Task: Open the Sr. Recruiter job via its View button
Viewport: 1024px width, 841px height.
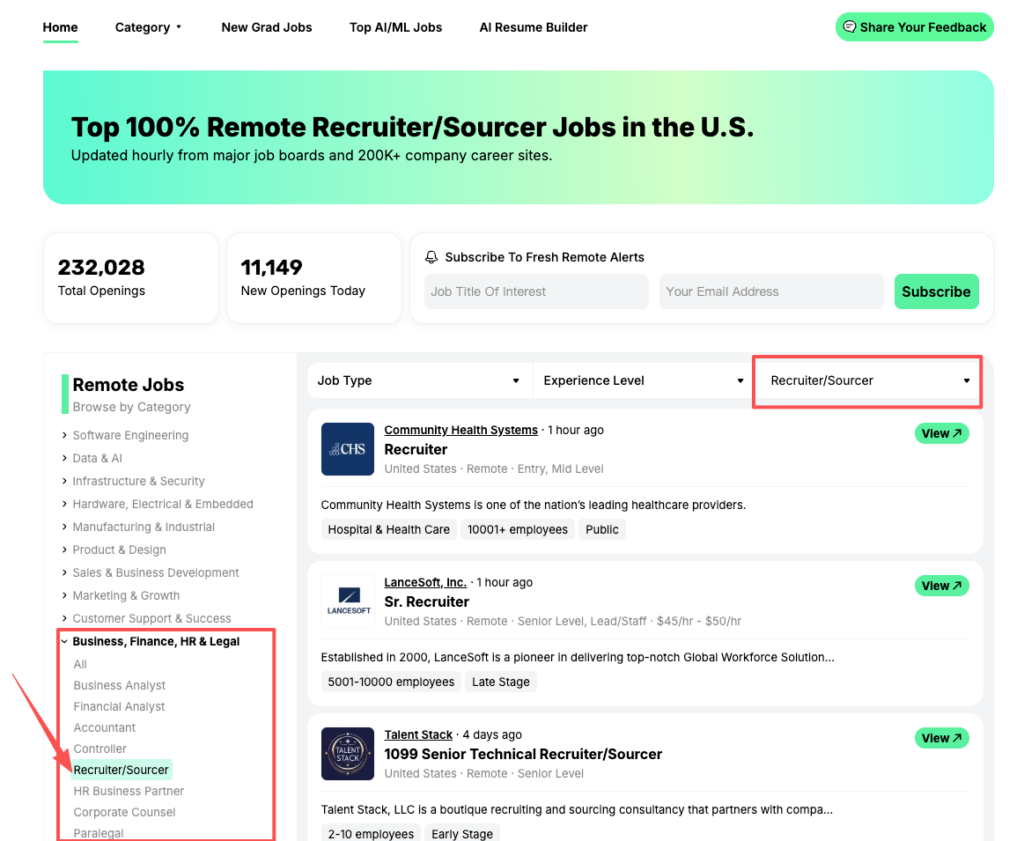Action: (x=941, y=585)
